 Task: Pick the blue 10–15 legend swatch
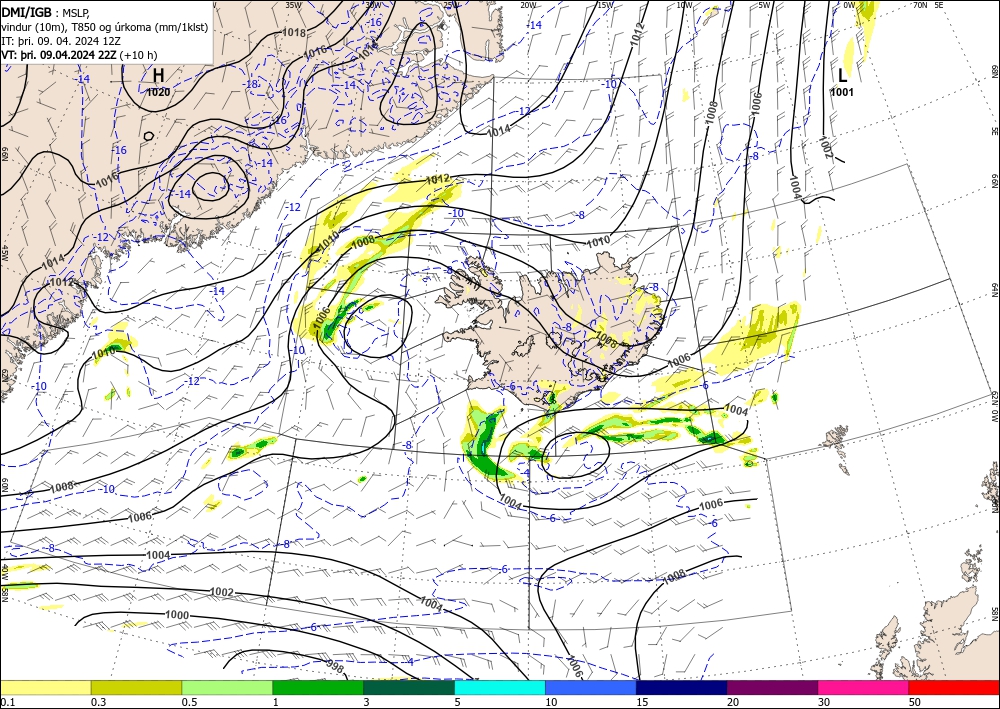(591, 687)
